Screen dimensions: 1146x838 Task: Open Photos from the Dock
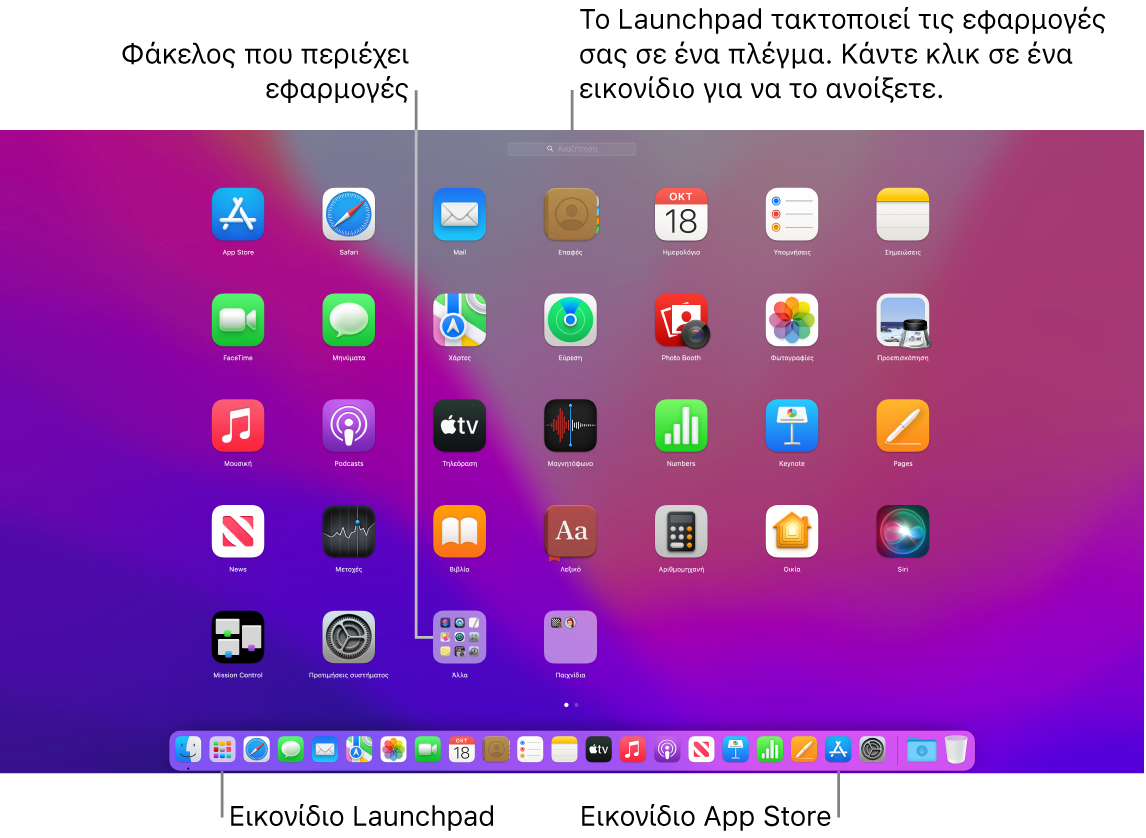(x=393, y=750)
